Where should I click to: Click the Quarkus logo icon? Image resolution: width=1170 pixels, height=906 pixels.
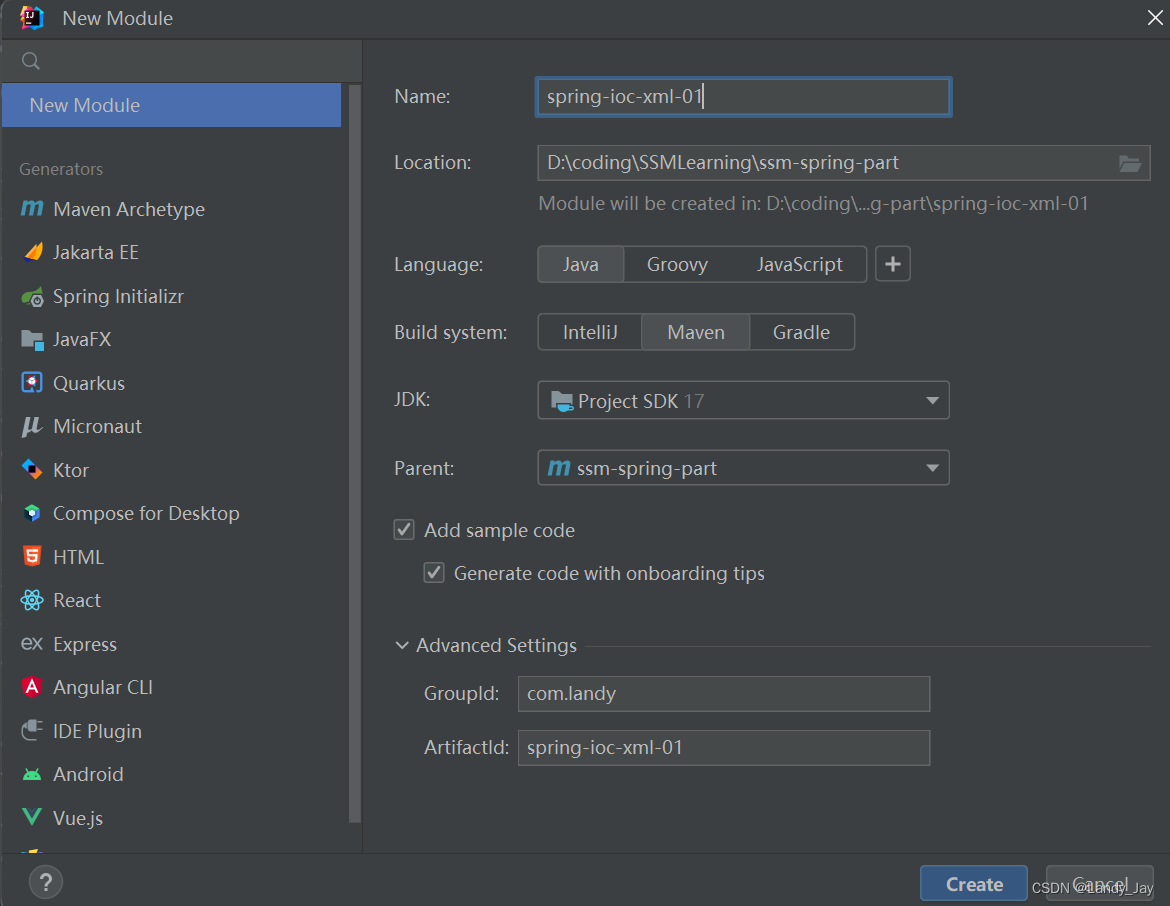point(32,383)
